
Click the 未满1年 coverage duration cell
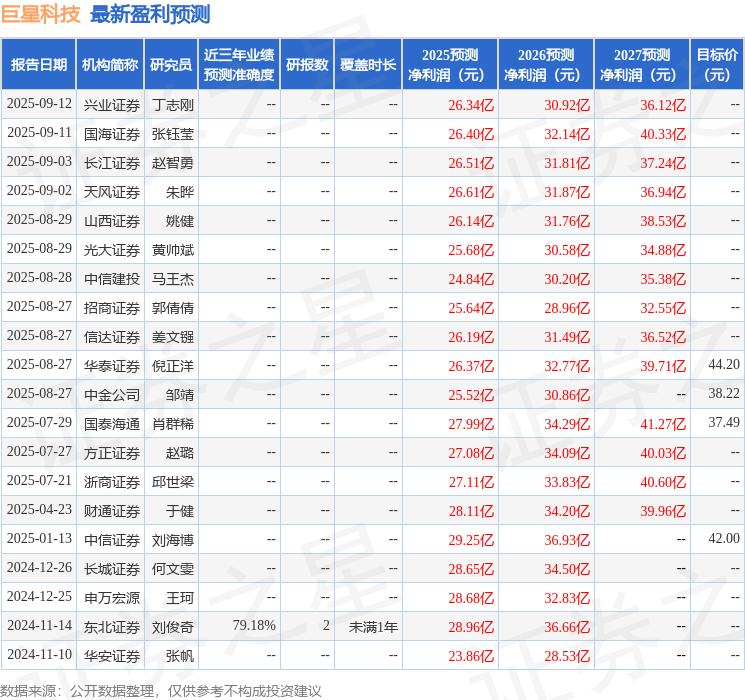click(x=373, y=626)
